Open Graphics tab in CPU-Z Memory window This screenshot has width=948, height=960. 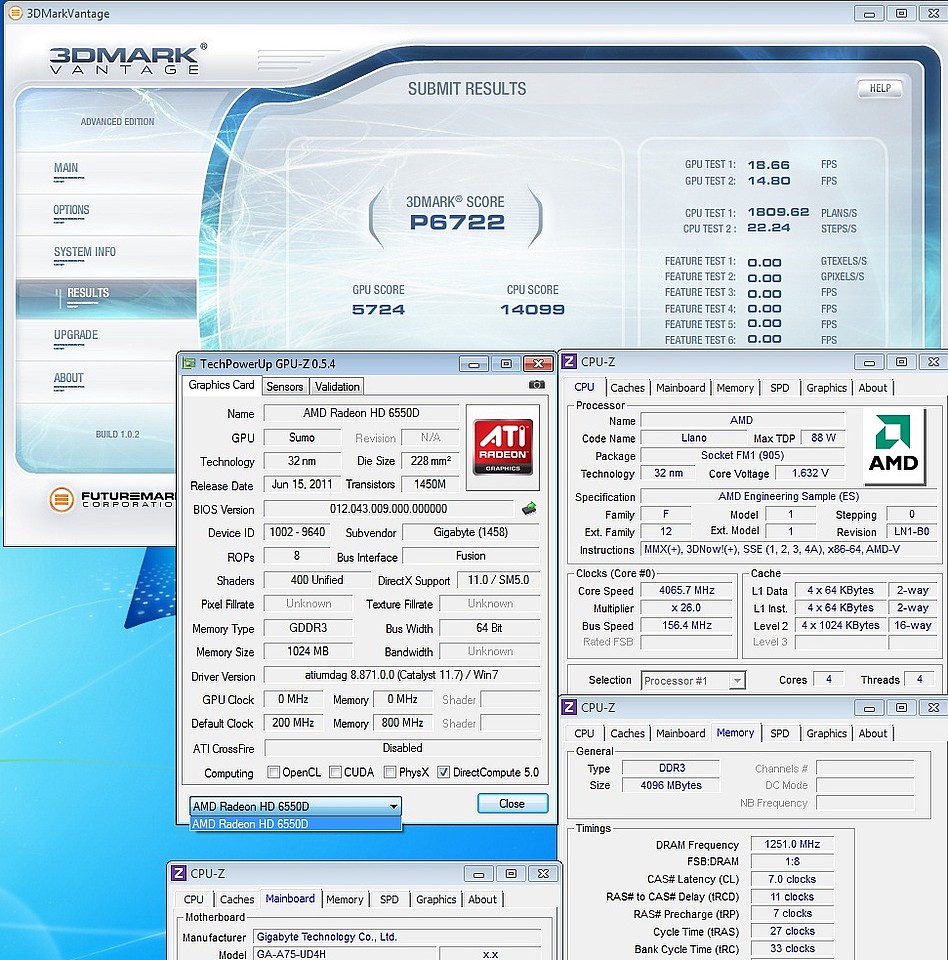[826, 733]
